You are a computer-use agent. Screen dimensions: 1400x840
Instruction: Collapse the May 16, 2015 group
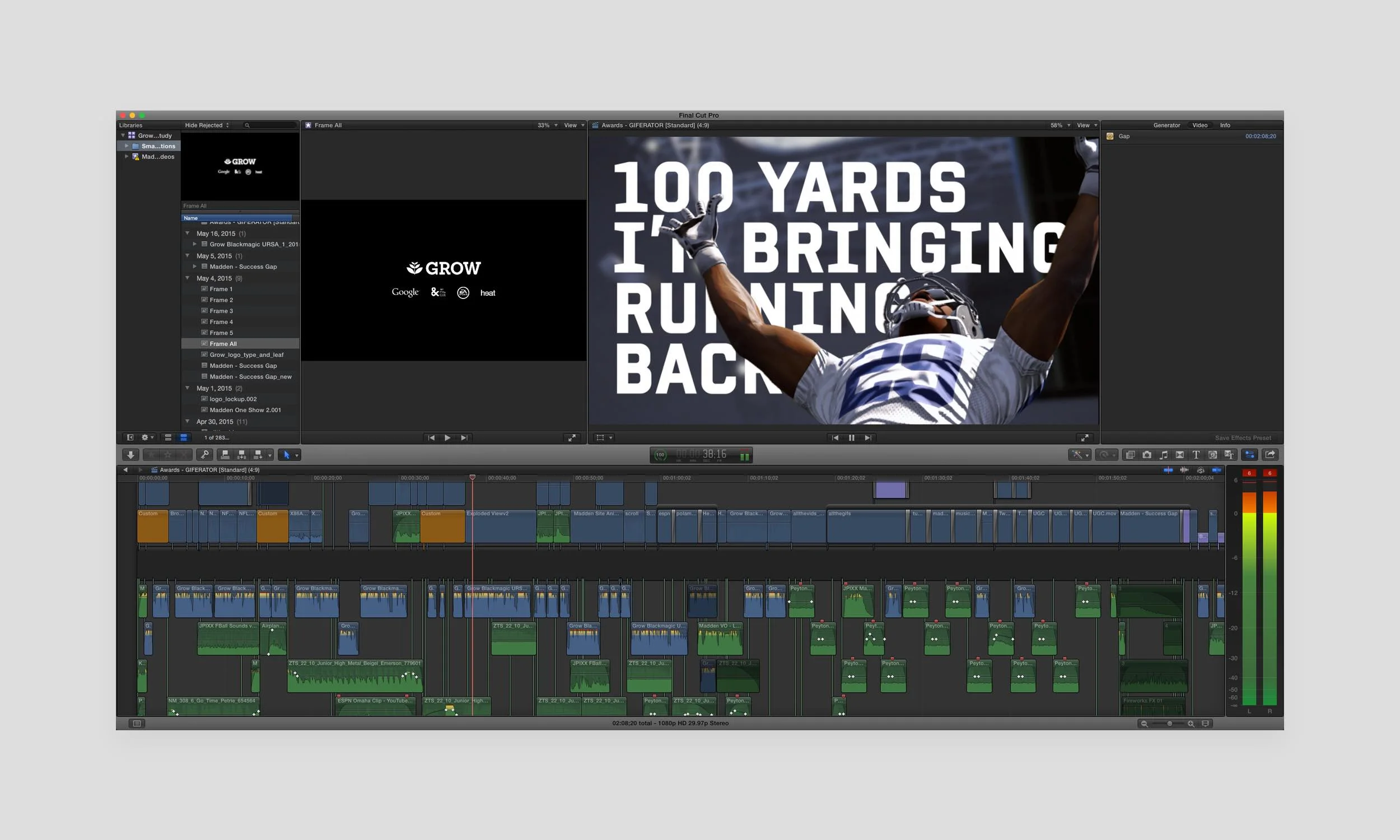pos(187,233)
